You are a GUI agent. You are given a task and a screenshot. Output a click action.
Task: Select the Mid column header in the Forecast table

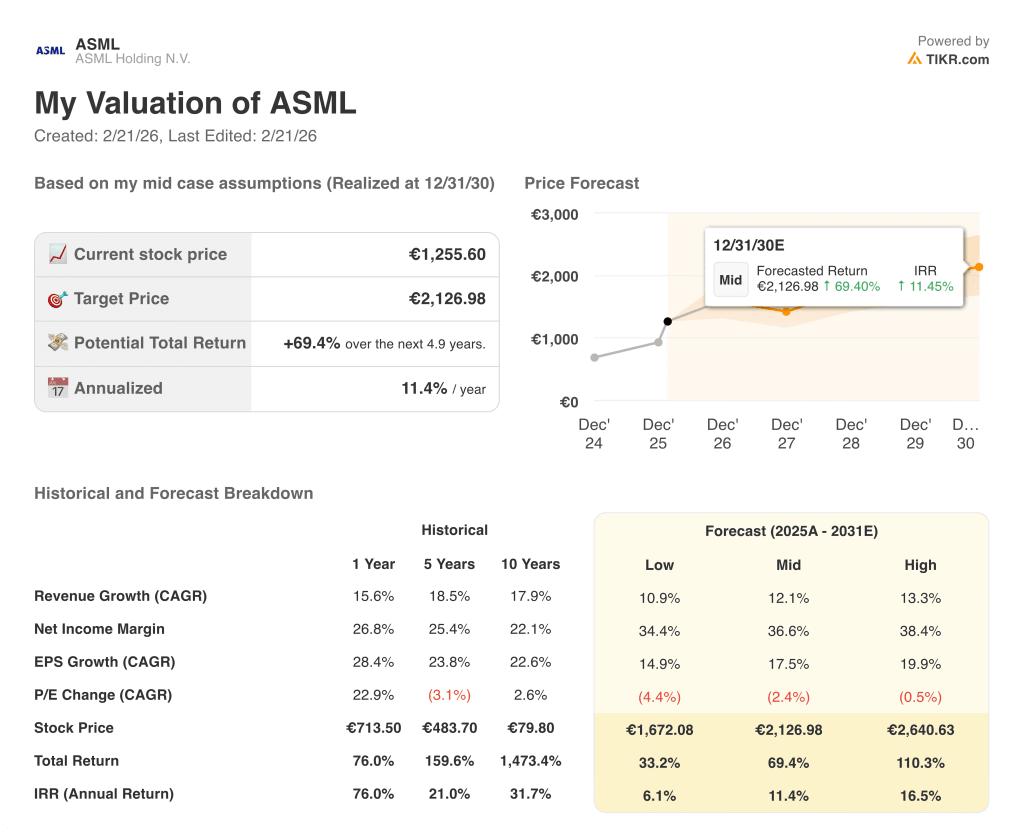788,565
